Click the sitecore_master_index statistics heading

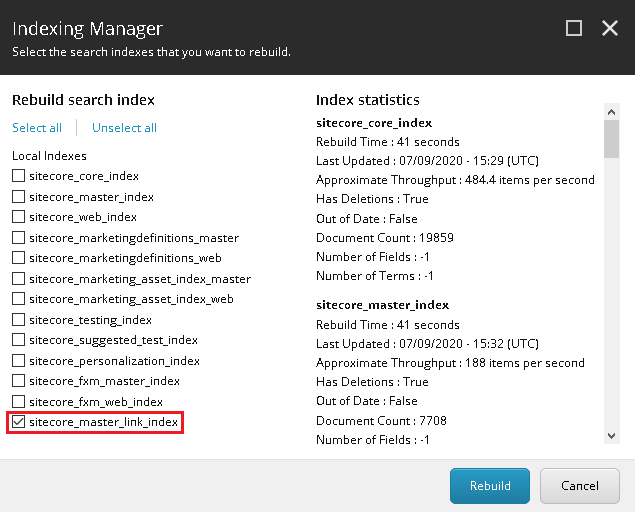click(382, 305)
